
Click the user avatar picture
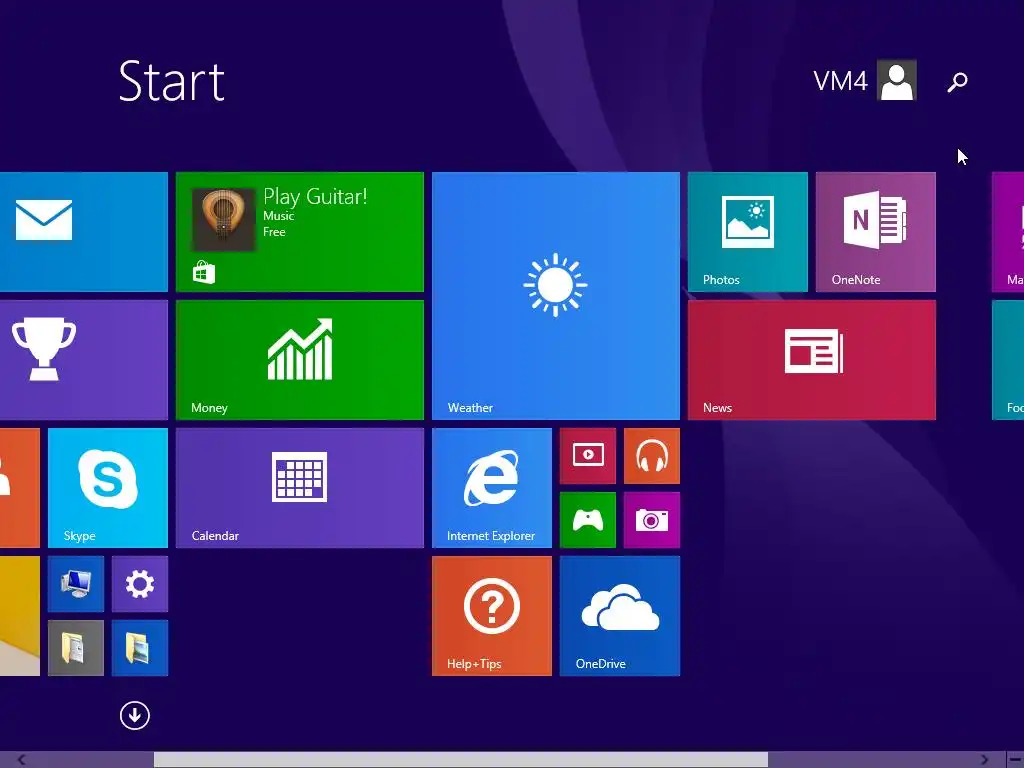point(897,80)
